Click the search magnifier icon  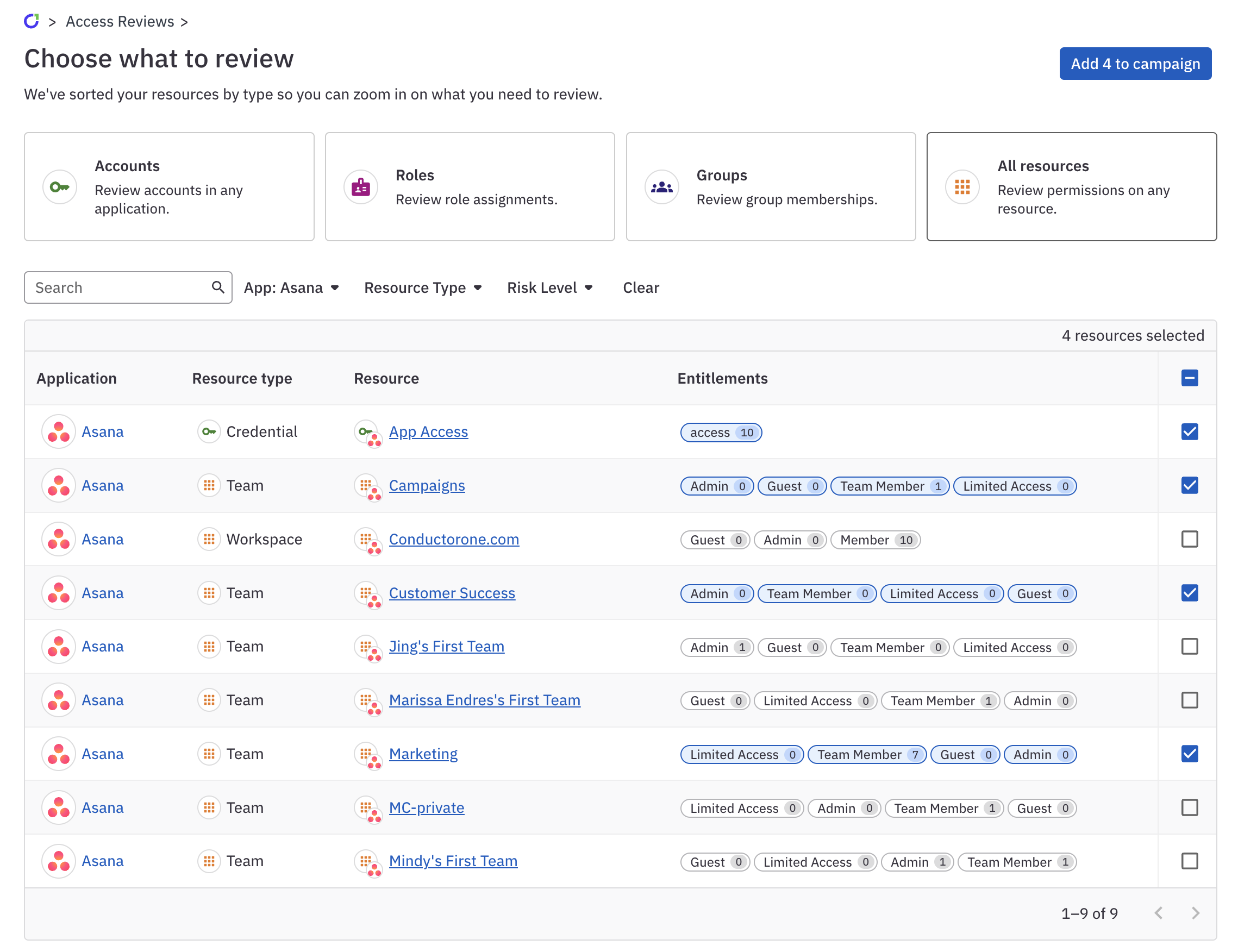217,287
